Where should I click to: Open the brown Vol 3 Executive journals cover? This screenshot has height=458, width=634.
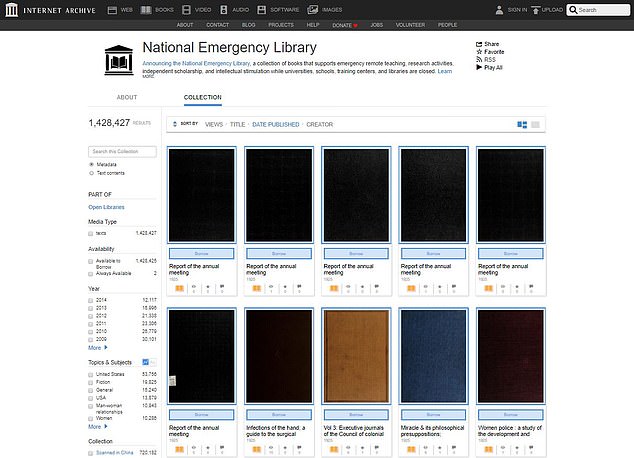click(x=356, y=356)
